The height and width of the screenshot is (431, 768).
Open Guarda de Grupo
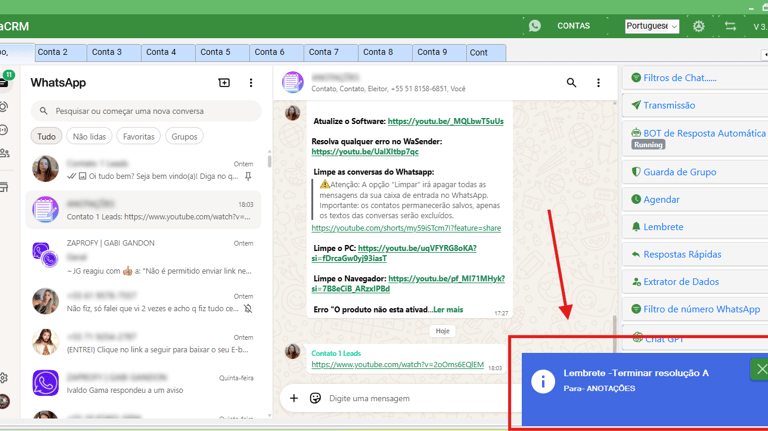696,172
